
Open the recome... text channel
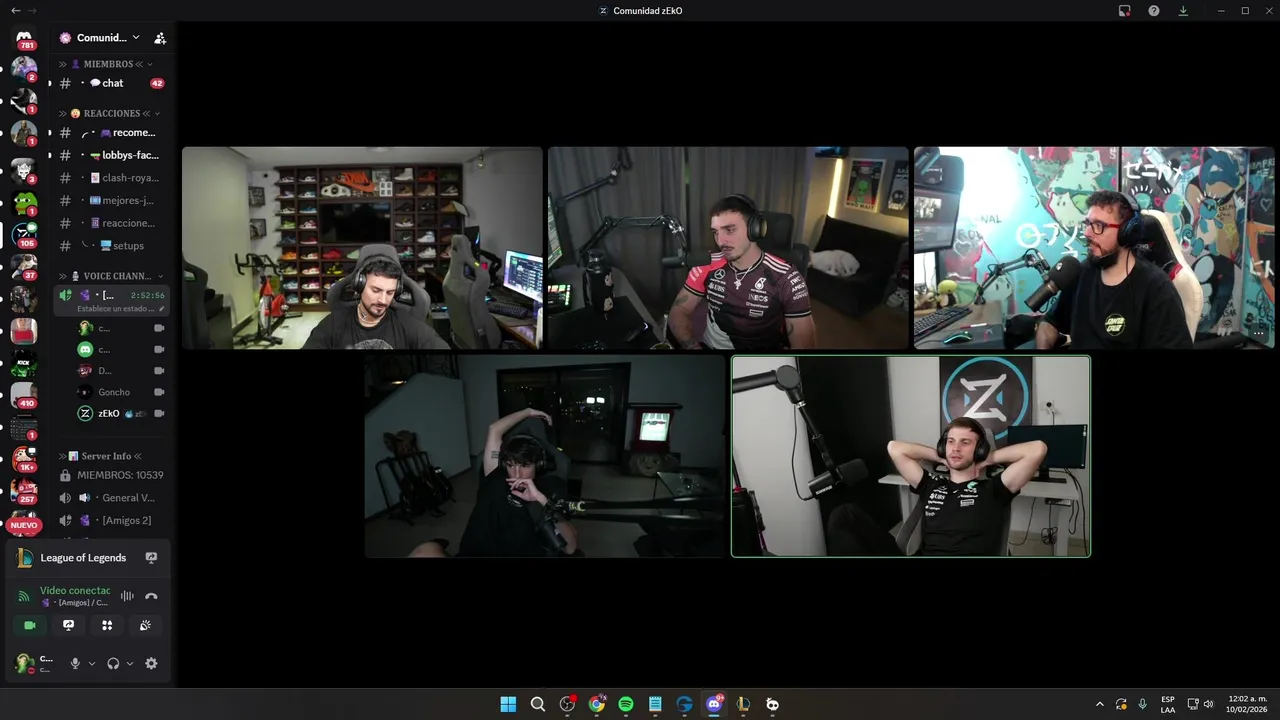point(111,132)
